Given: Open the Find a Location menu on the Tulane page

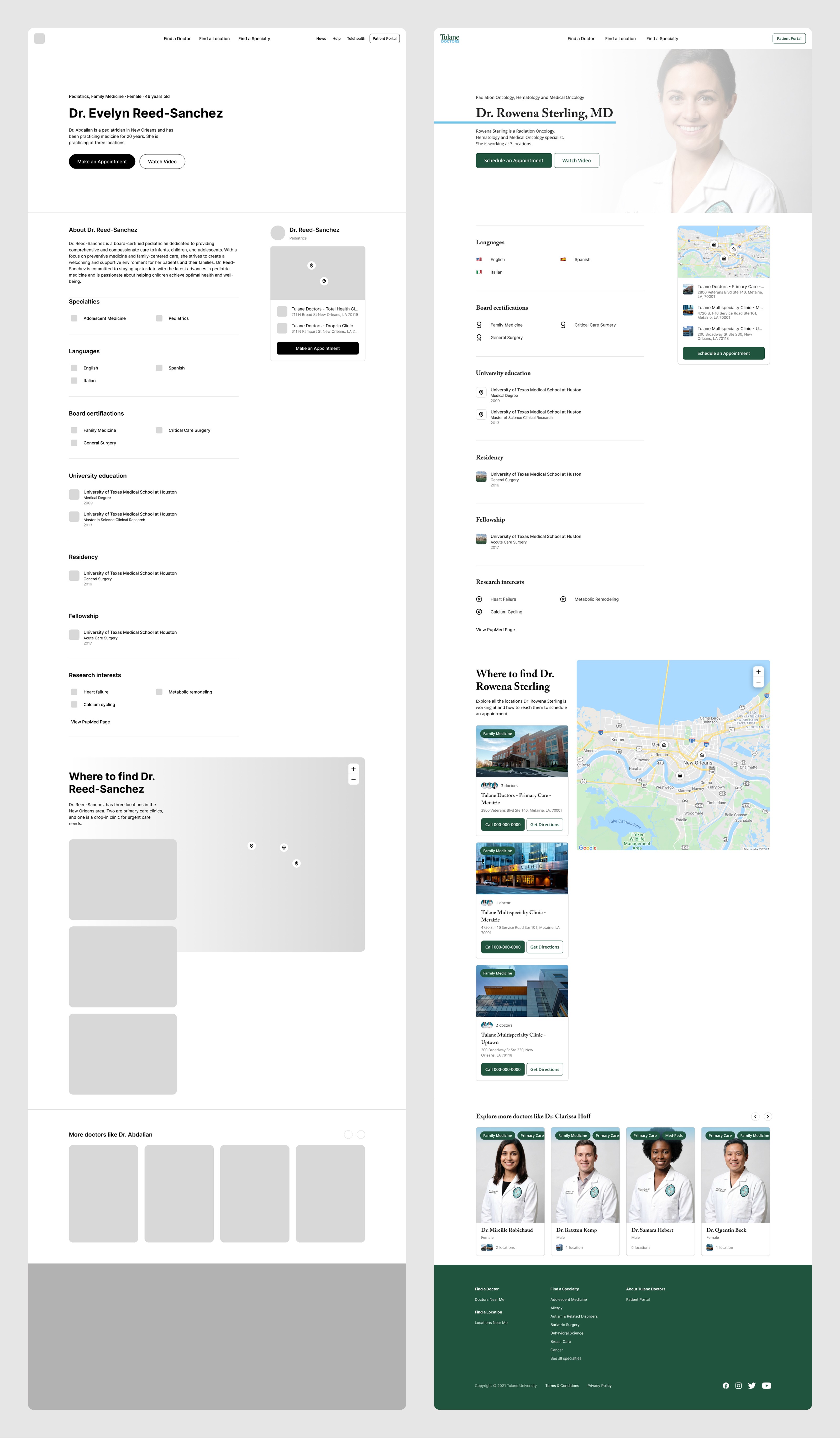Looking at the screenshot, I should coord(620,39).
